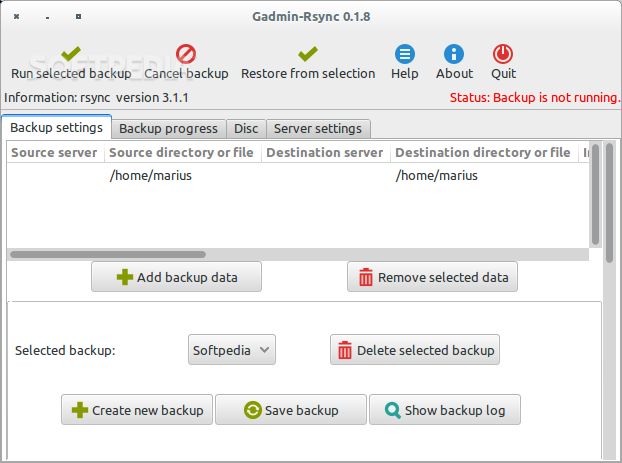The height and width of the screenshot is (463, 622).
Task: Close the Gadmin-Rsync window
Action: click(x=16, y=17)
